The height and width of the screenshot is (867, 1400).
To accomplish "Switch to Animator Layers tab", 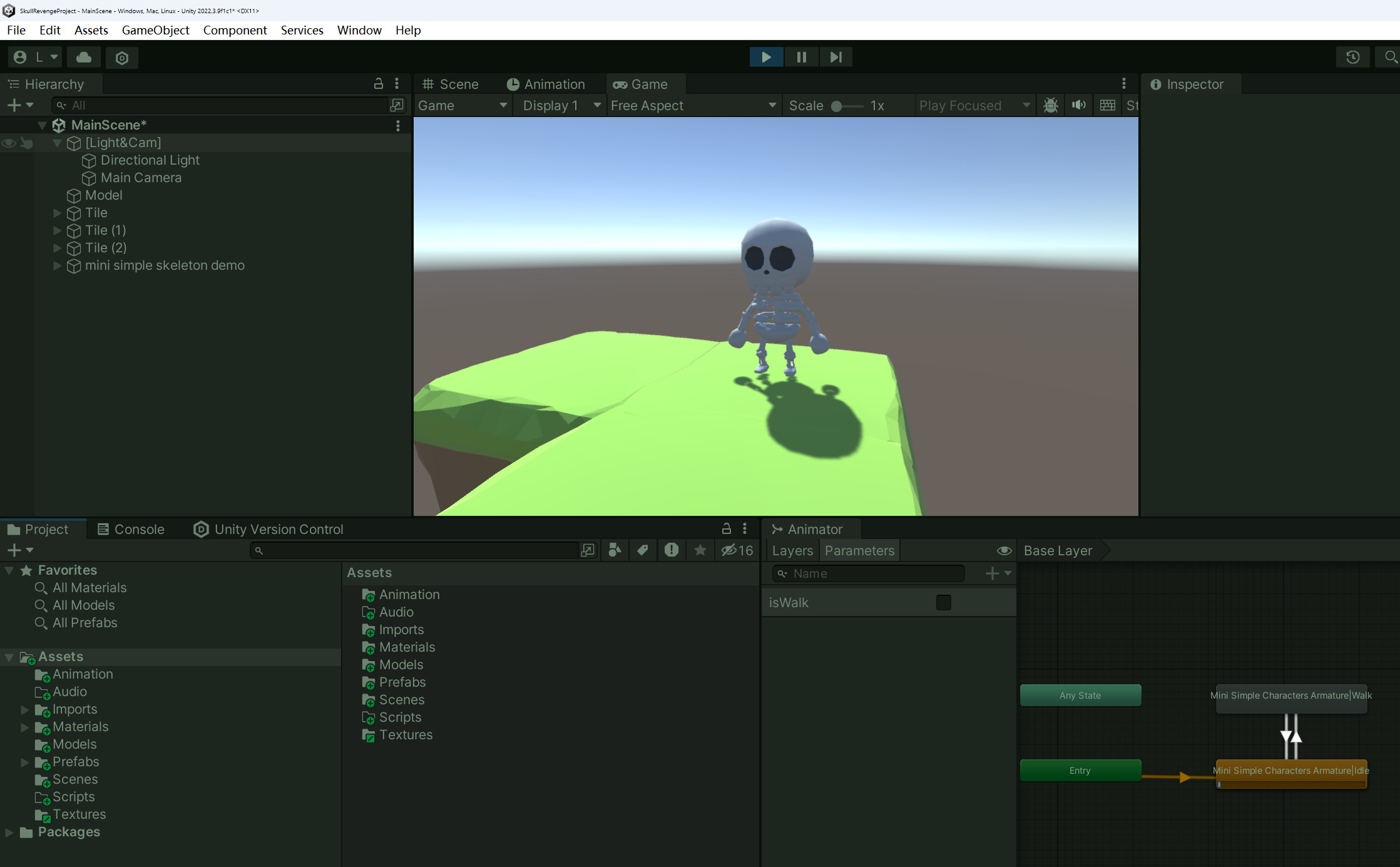I will [x=792, y=551].
